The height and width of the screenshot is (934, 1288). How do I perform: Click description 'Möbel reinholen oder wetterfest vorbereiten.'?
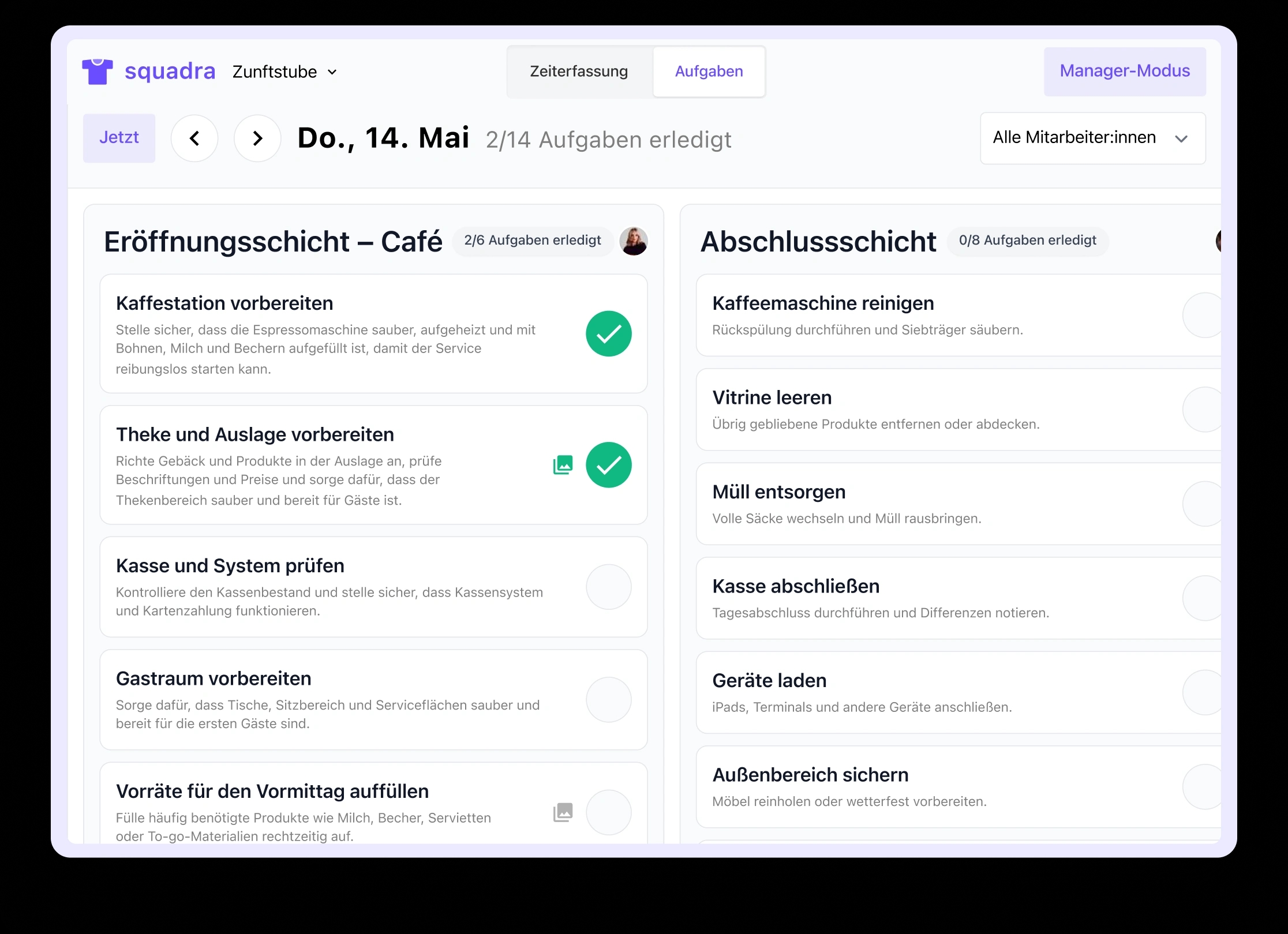(849, 802)
